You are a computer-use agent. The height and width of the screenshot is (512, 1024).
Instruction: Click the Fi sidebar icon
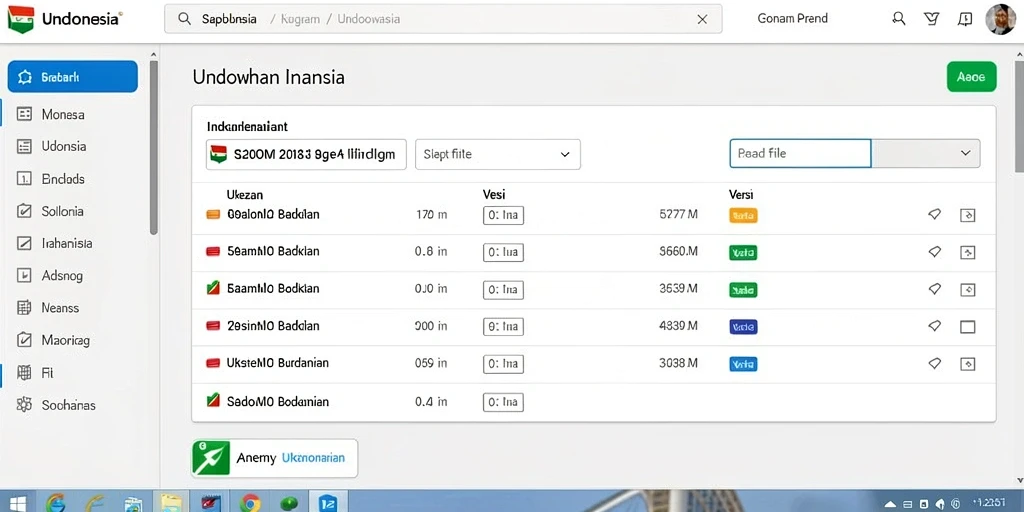click(x=24, y=373)
